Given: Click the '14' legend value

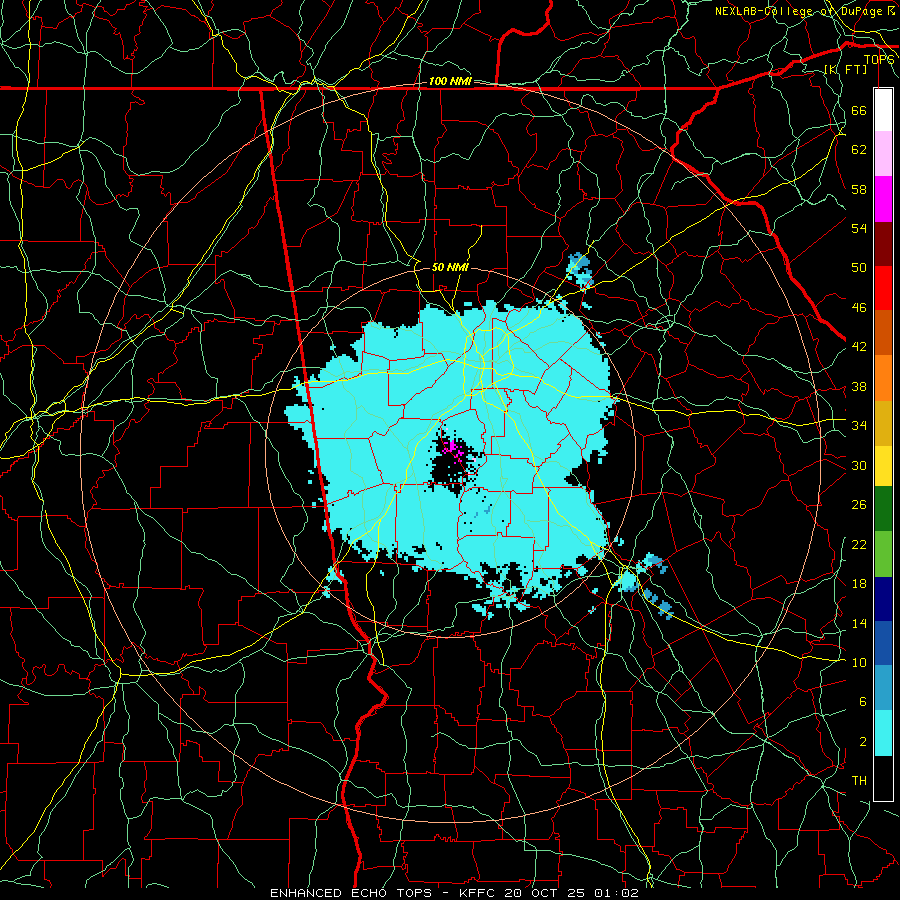Looking at the screenshot, I should (x=859, y=623).
